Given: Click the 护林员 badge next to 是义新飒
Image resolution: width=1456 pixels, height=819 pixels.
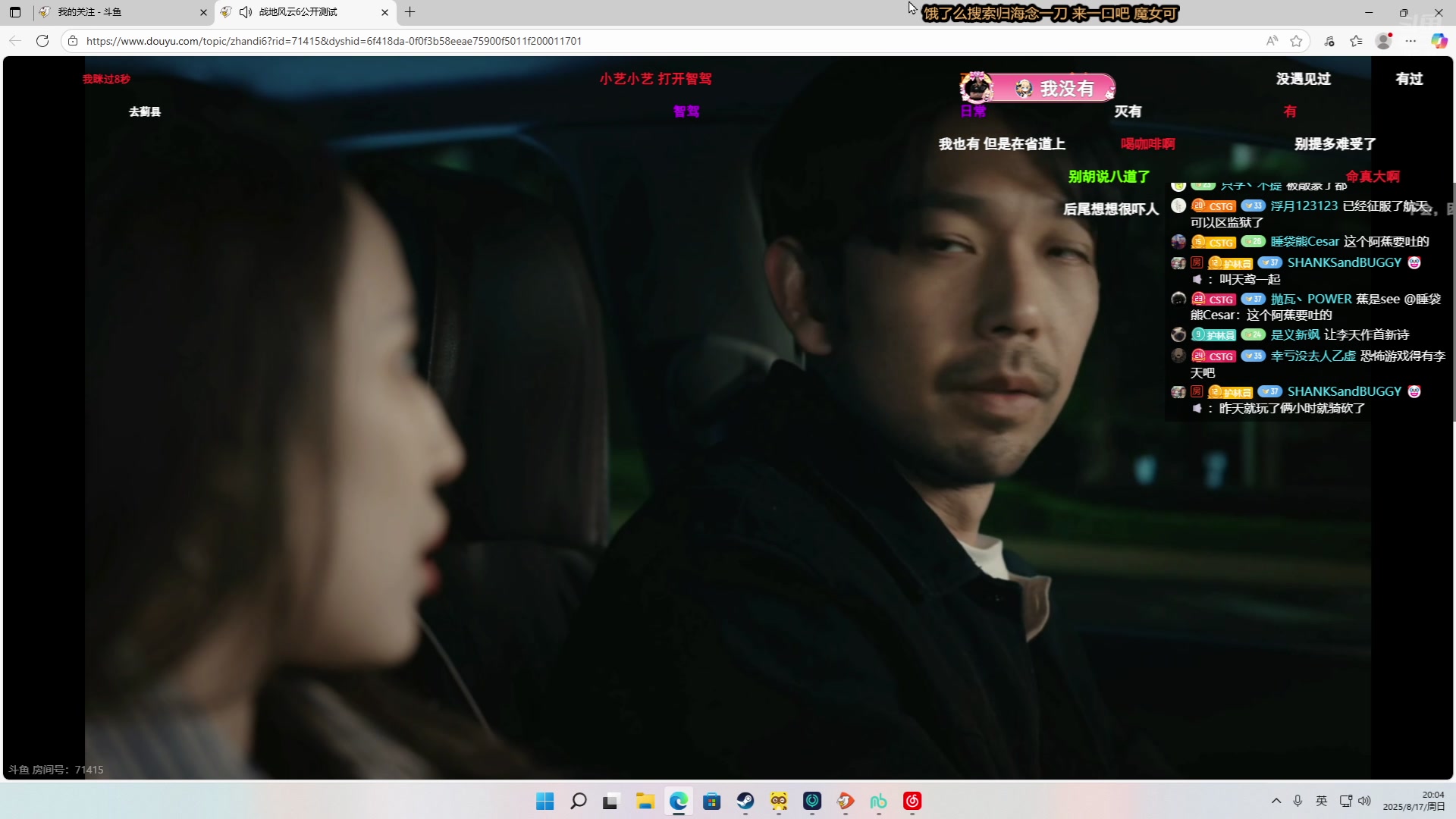Looking at the screenshot, I should coord(1213,334).
